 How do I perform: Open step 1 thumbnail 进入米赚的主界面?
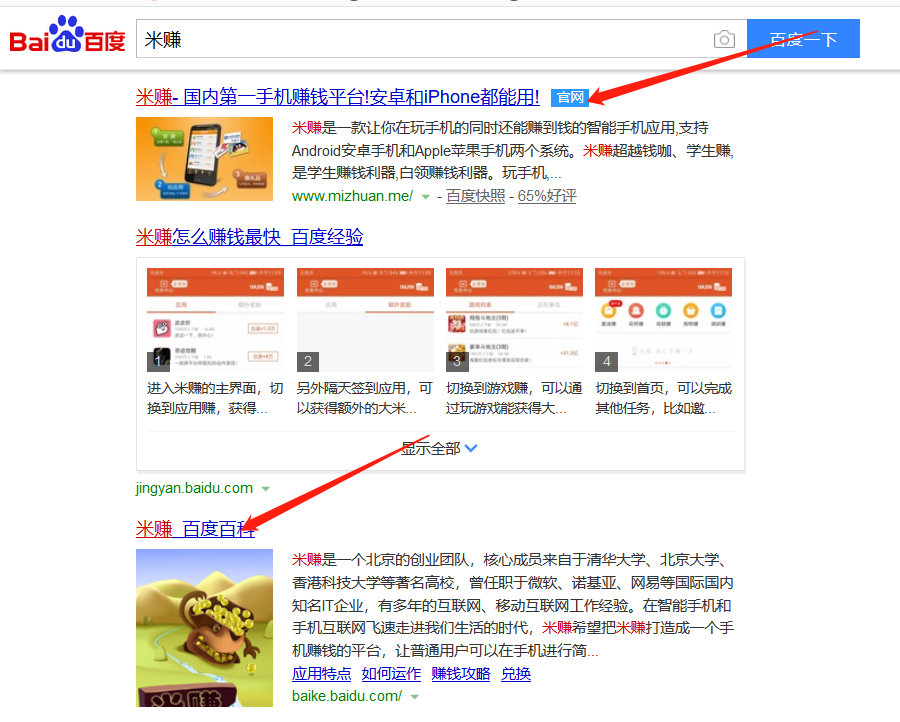215,319
